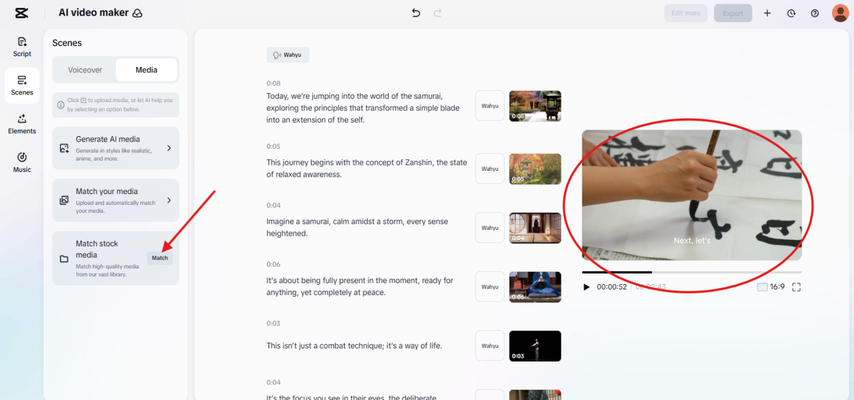Viewport: 854px width, 400px height.
Task: Click the 'Scenes' panel heading
Action: (x=67, y=43)
